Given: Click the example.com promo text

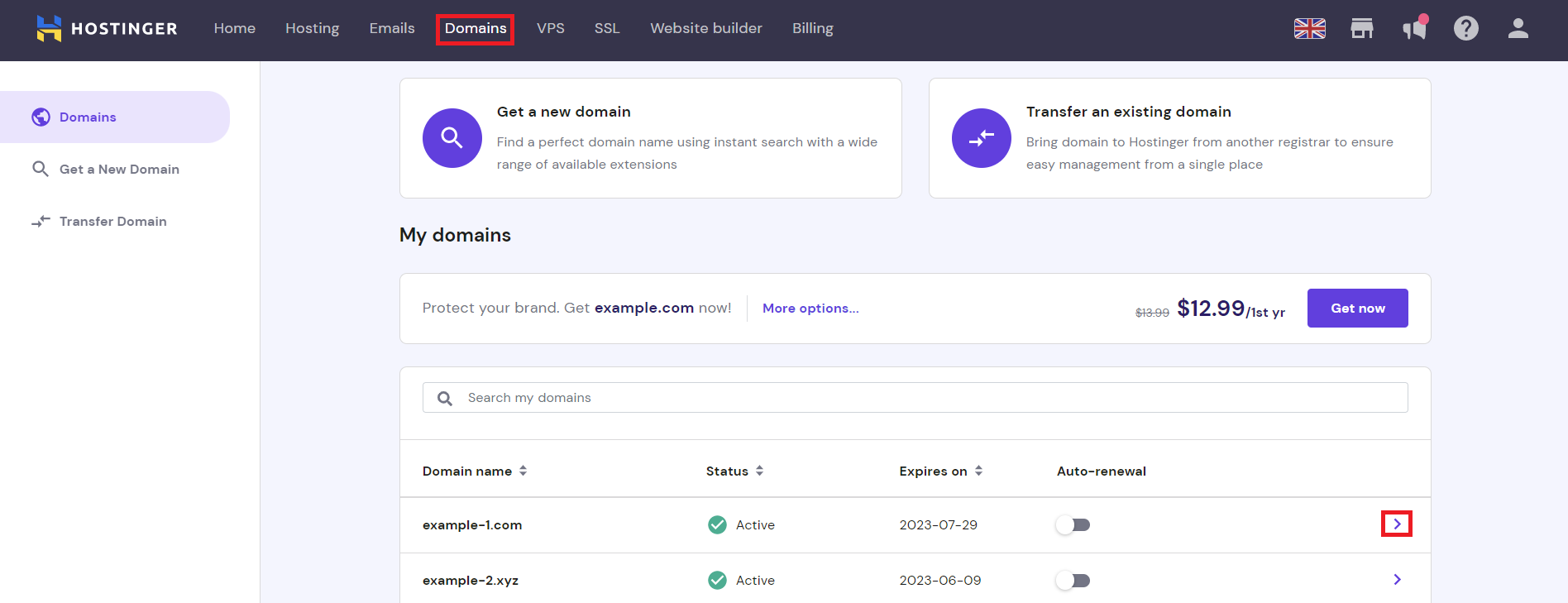Looking at the screenshot, I should click(644, 308).
